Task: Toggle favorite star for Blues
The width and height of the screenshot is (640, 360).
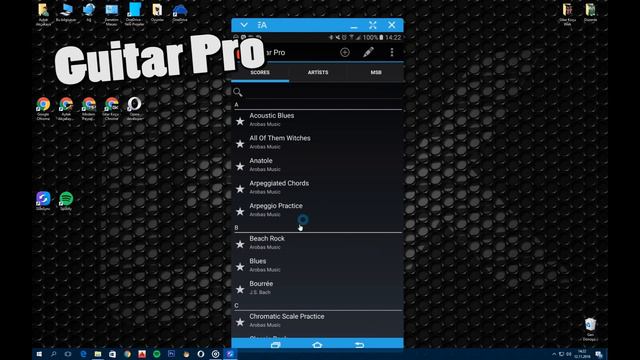Action: pyautogui.click(x=240, y=267)
